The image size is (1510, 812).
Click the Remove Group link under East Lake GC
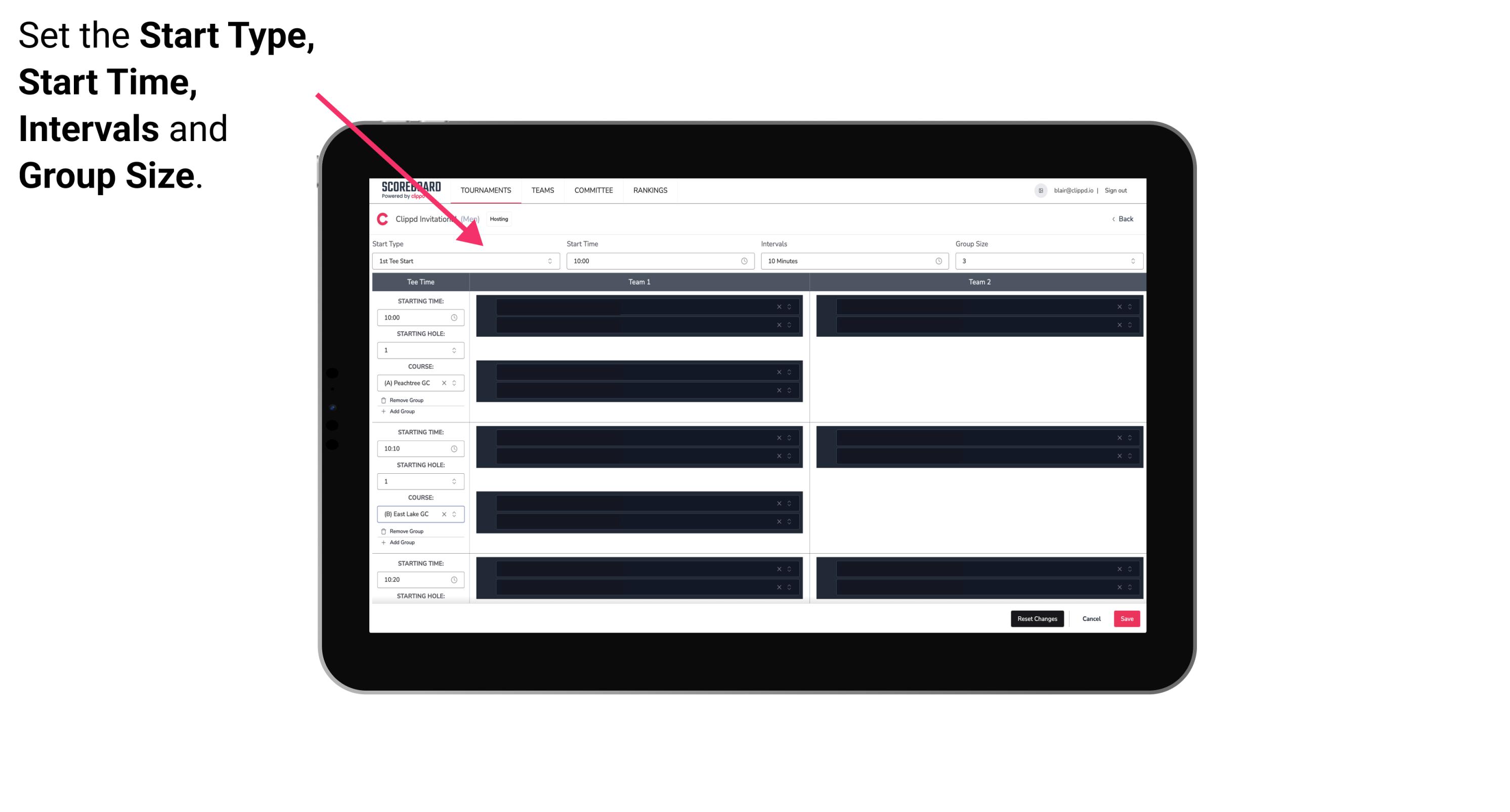pos(404,531)
